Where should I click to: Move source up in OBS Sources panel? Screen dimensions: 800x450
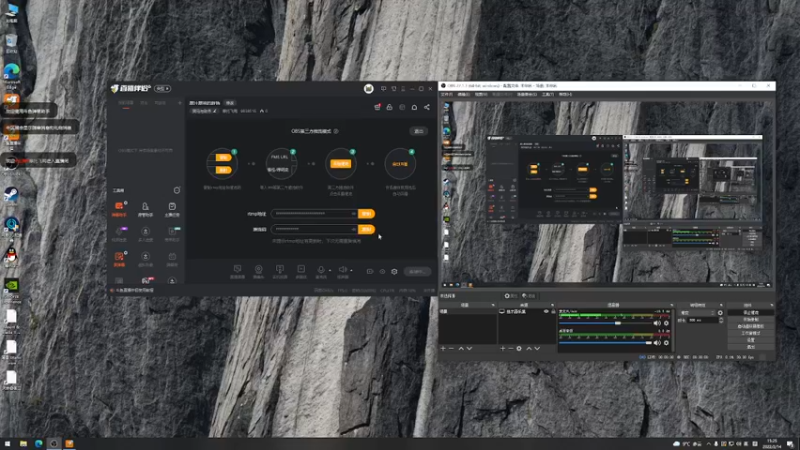[529, 348]
